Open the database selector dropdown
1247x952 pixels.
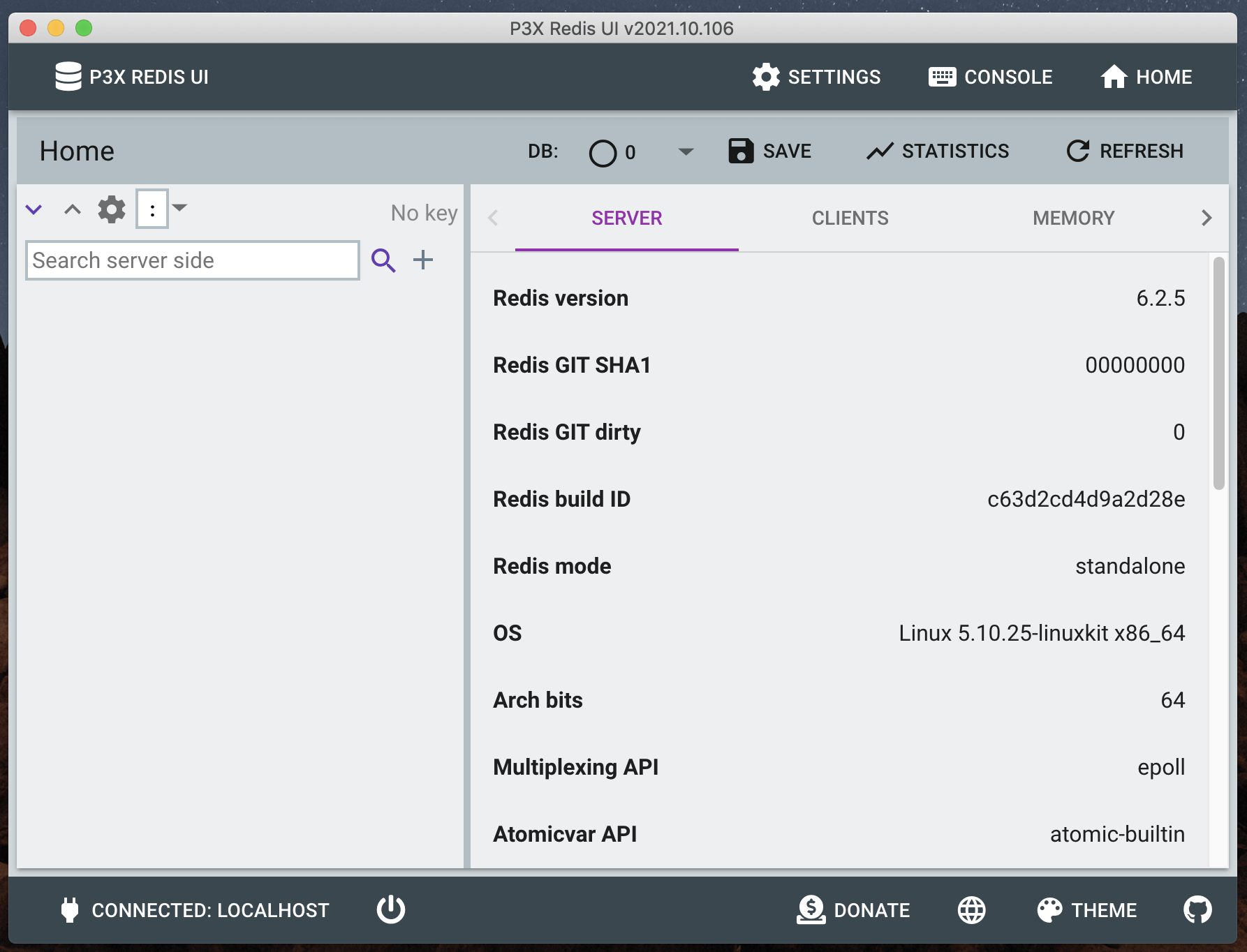tap(684, 151)
